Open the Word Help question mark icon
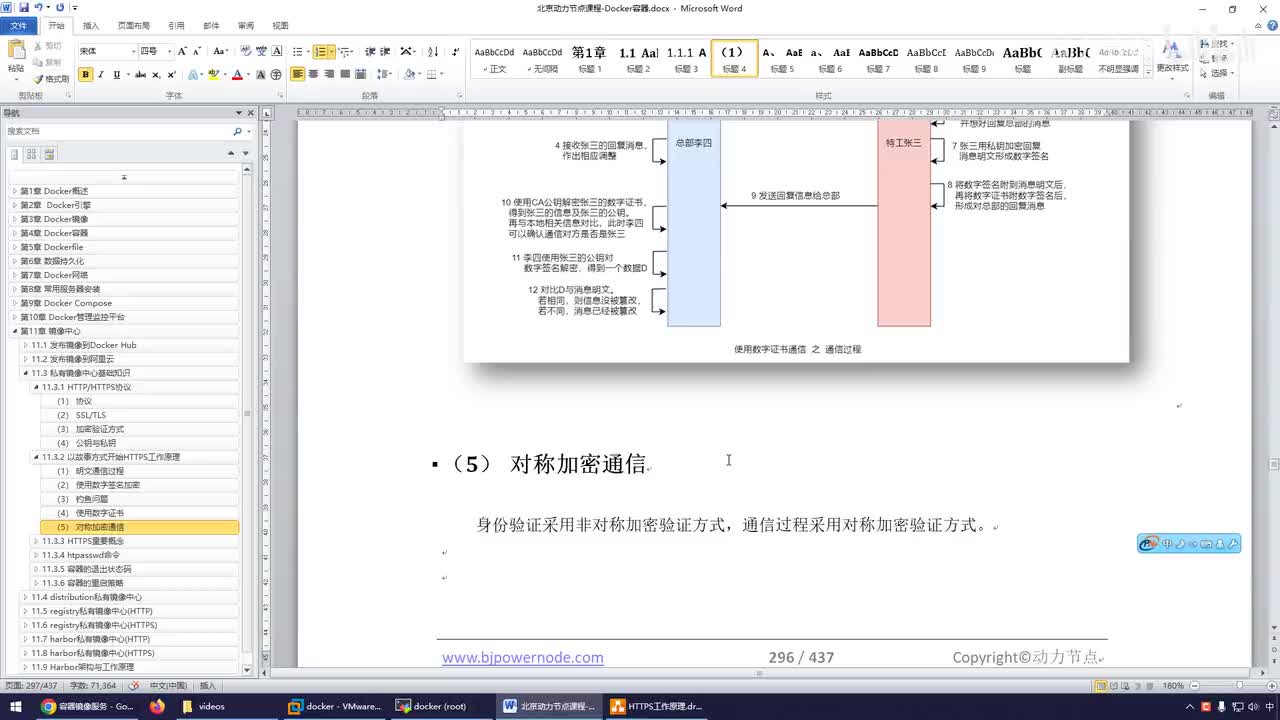 click(x=1270, y=25)
